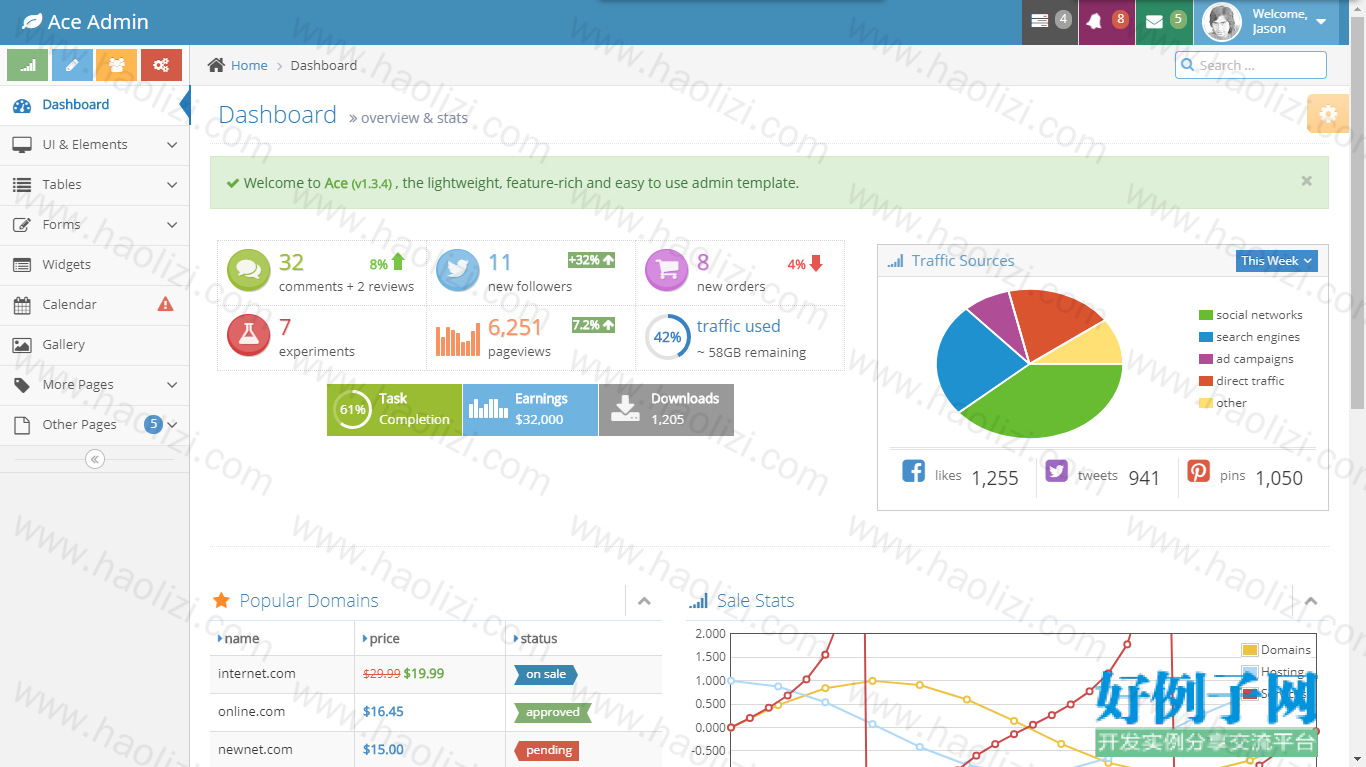Viewport: 1366px width, 767px height.
Task: Open the orange settings gear panel
Action: click(1328, 114)
